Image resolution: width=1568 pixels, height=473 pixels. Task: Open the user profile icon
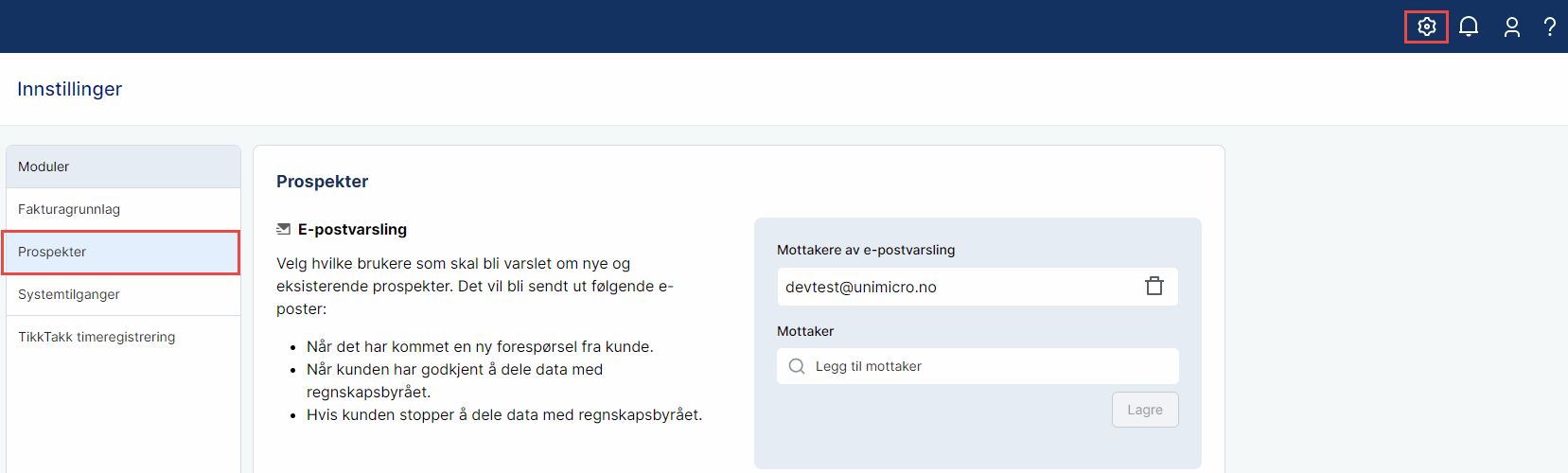pos(1512,26)
